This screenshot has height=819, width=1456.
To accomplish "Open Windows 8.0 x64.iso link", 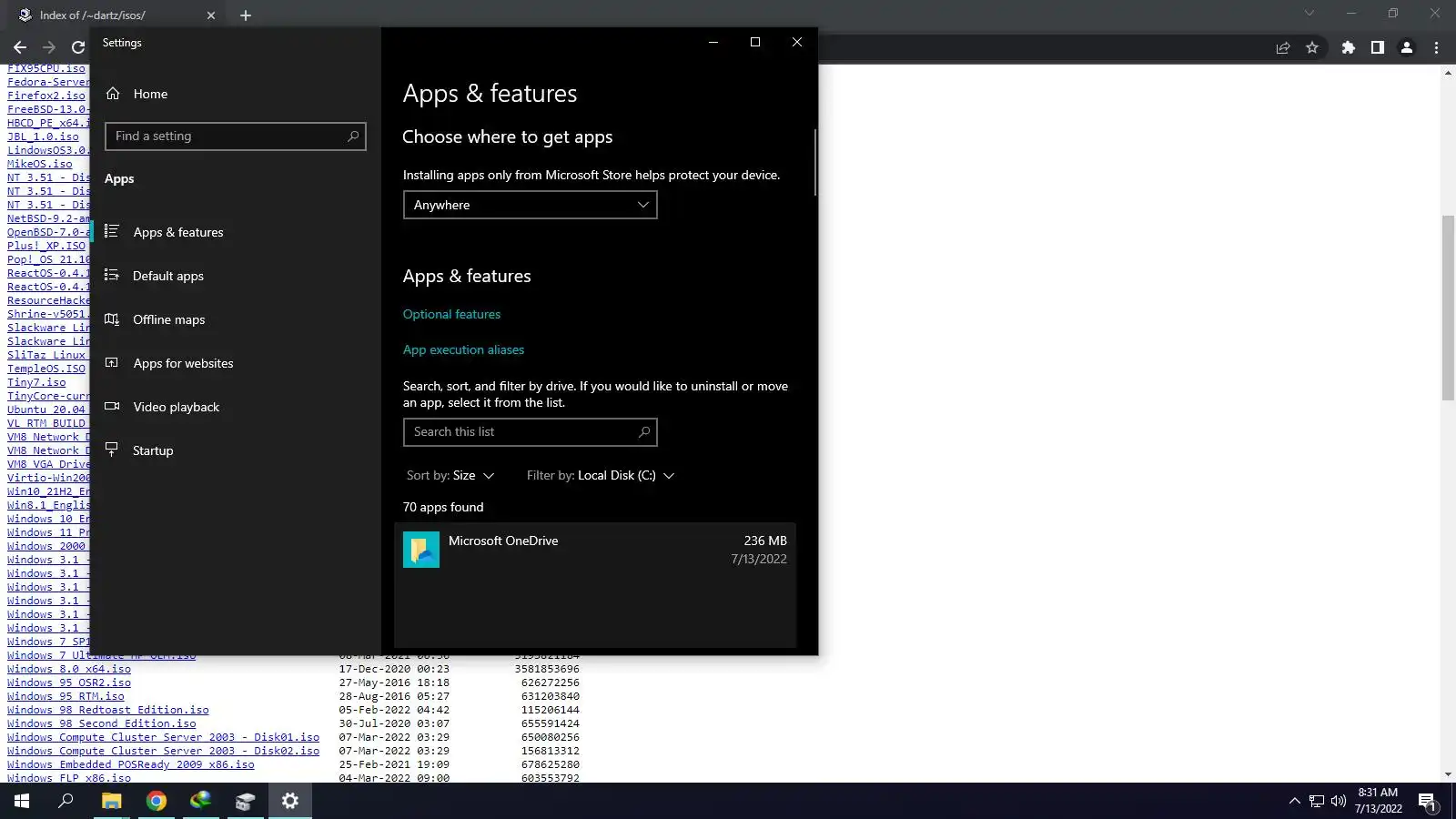I will click(x=69, y=669).
